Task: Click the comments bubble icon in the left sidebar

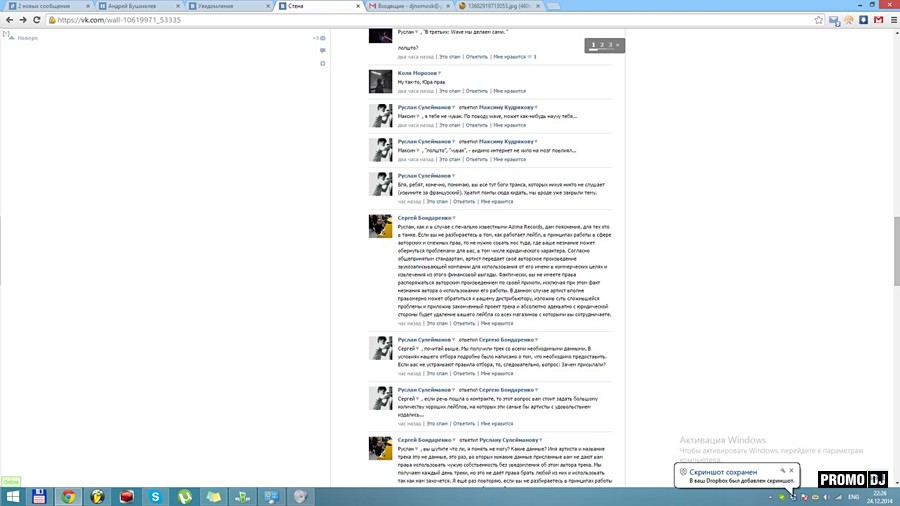Action: pos(322,50)
